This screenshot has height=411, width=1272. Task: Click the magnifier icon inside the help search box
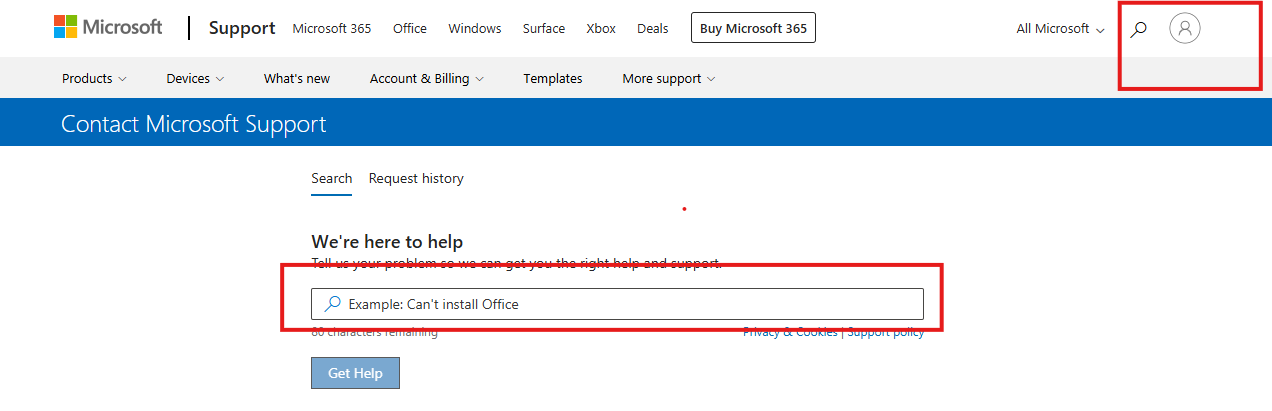[333, 304]
